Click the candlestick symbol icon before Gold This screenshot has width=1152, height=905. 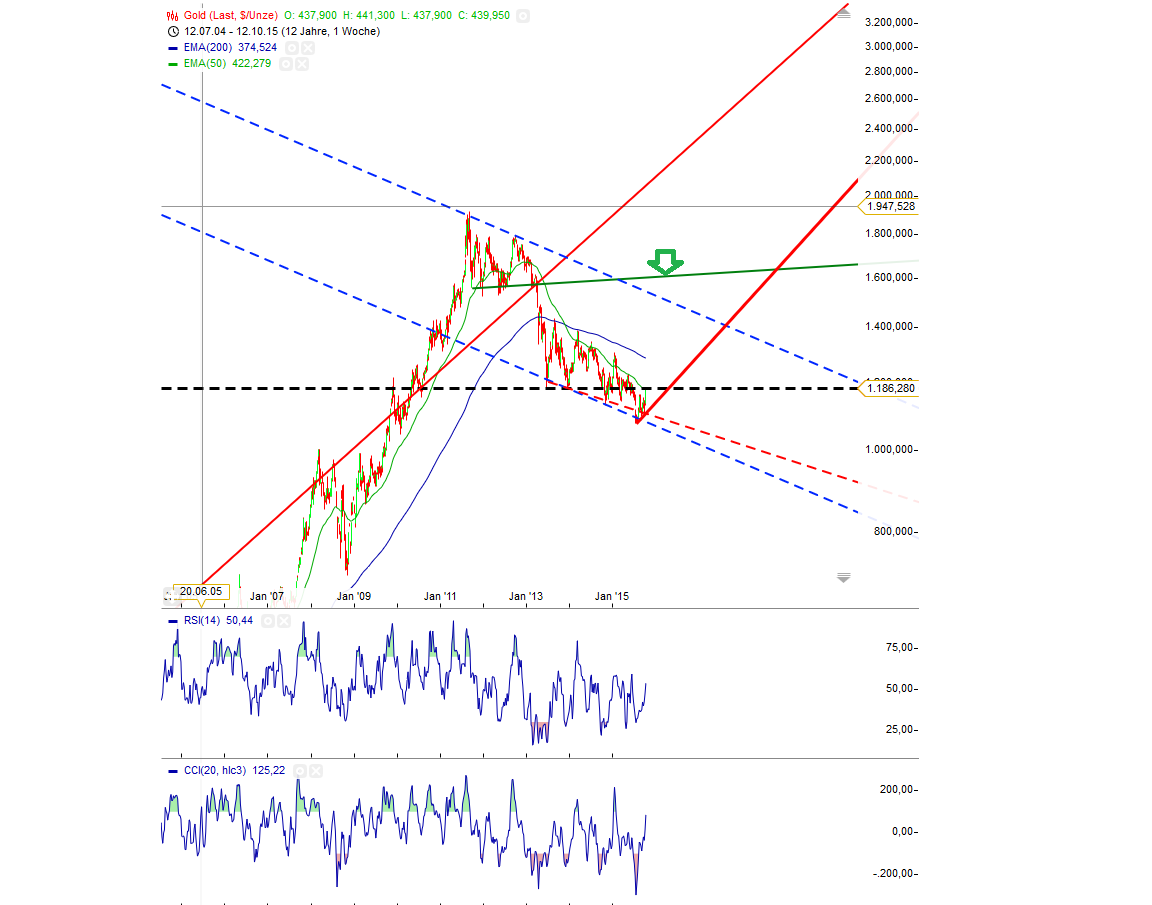[x=170, y=15]
